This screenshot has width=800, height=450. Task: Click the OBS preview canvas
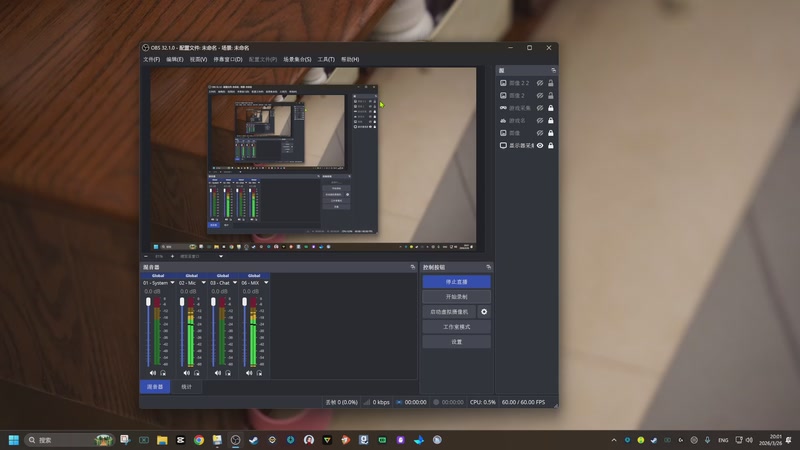pos(313,159)
